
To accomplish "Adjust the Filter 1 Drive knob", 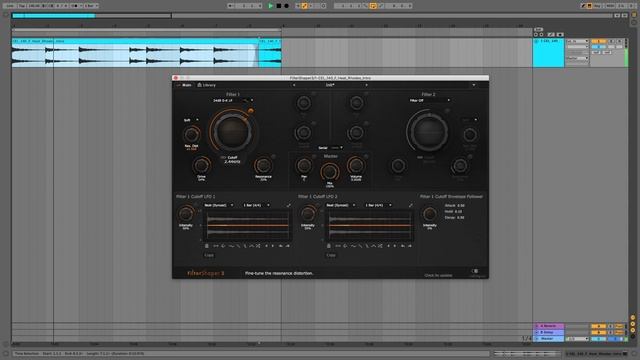I will [x=201, y=166].
